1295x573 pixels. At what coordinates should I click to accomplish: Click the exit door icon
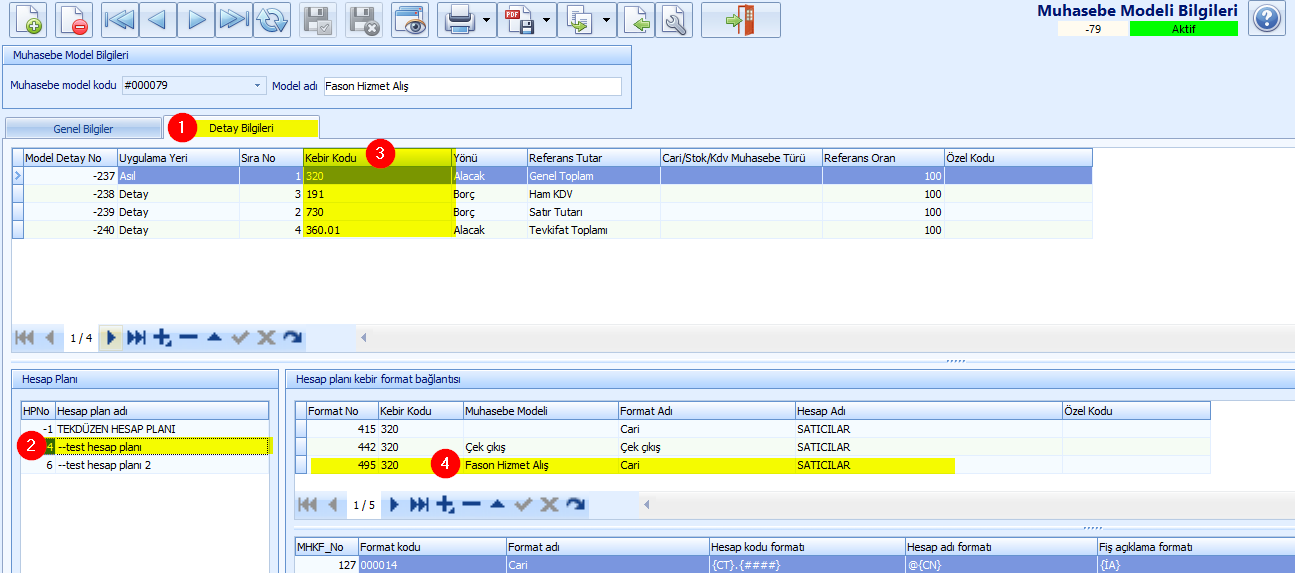pos(741,20)
